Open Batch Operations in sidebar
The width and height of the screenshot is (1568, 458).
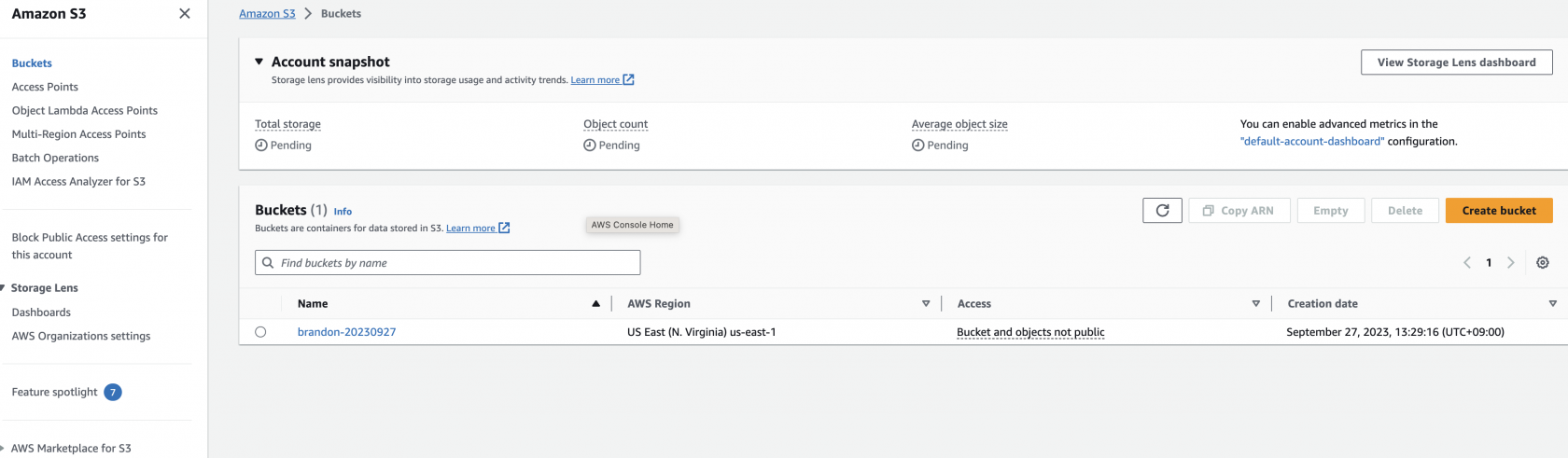click(55, 158)
